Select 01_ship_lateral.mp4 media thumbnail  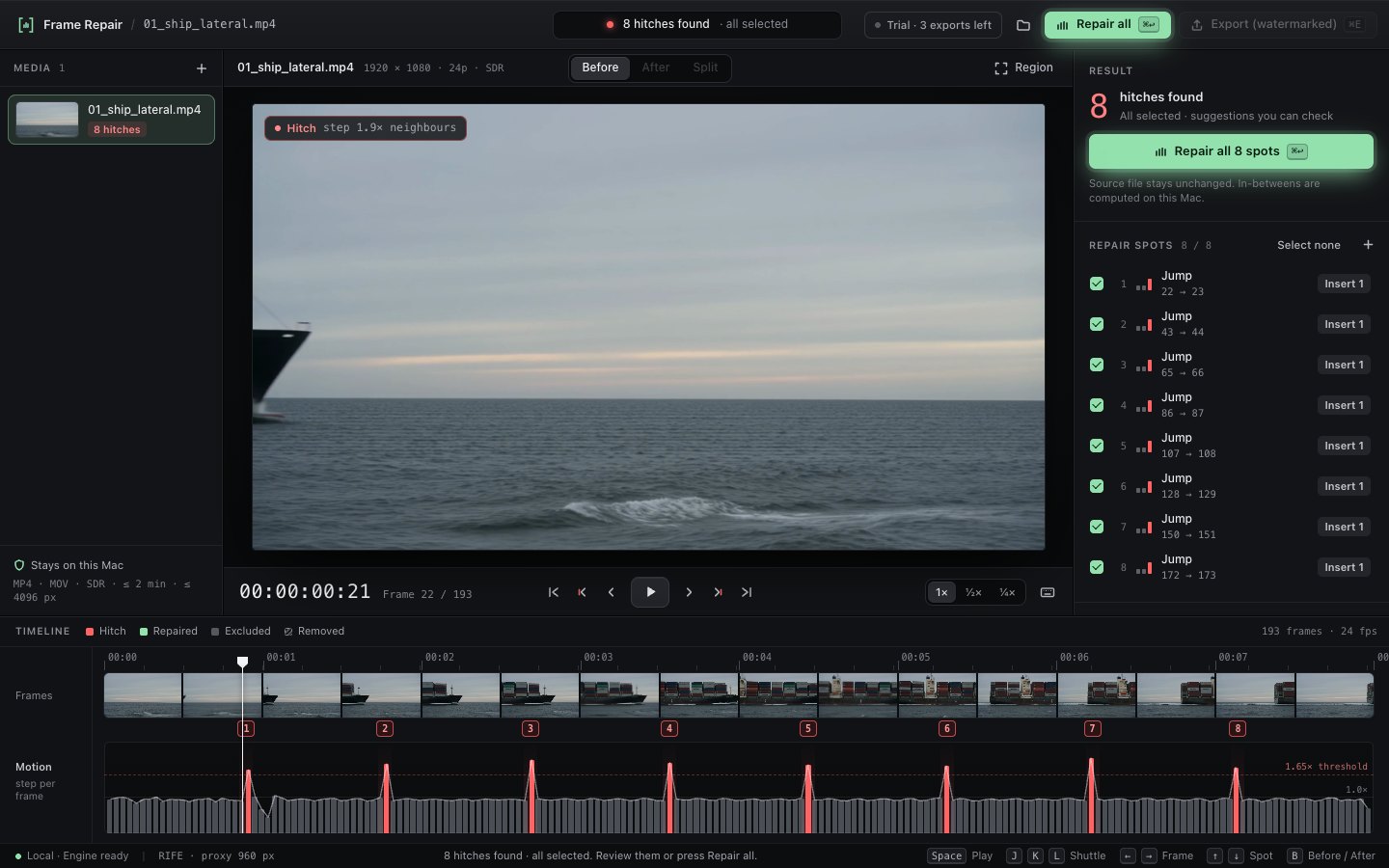pos(47,120)
